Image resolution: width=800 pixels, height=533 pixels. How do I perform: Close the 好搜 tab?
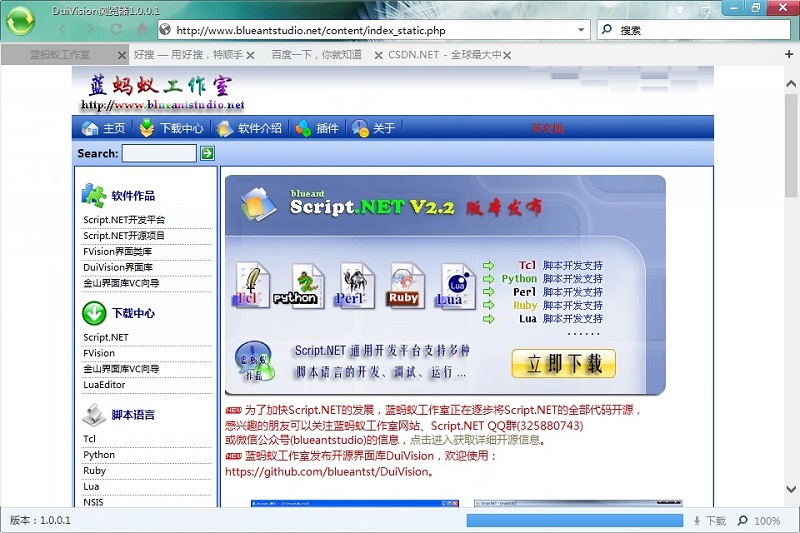point(251,55)
